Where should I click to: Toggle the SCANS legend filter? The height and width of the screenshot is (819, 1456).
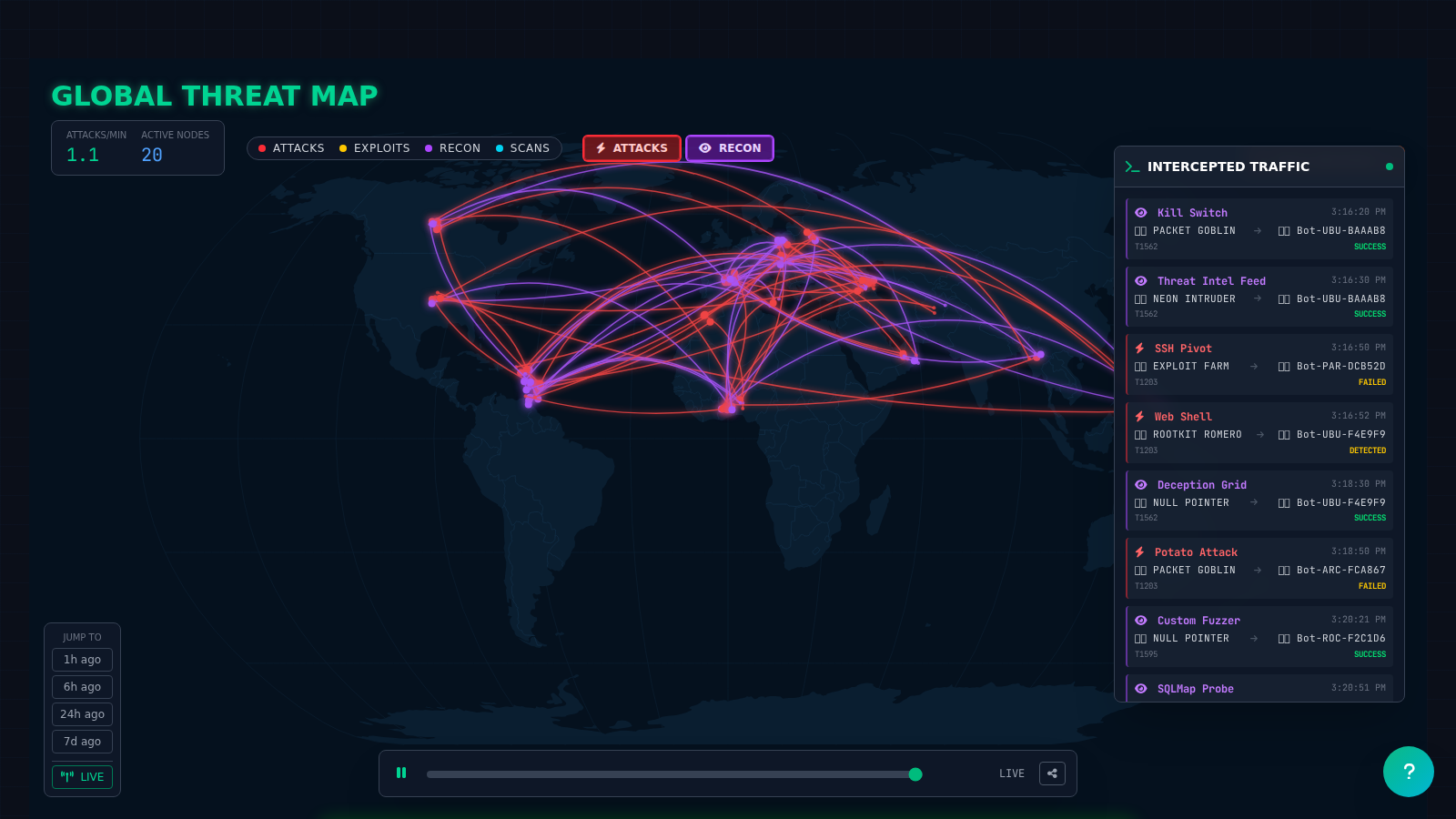coord(524,147)
